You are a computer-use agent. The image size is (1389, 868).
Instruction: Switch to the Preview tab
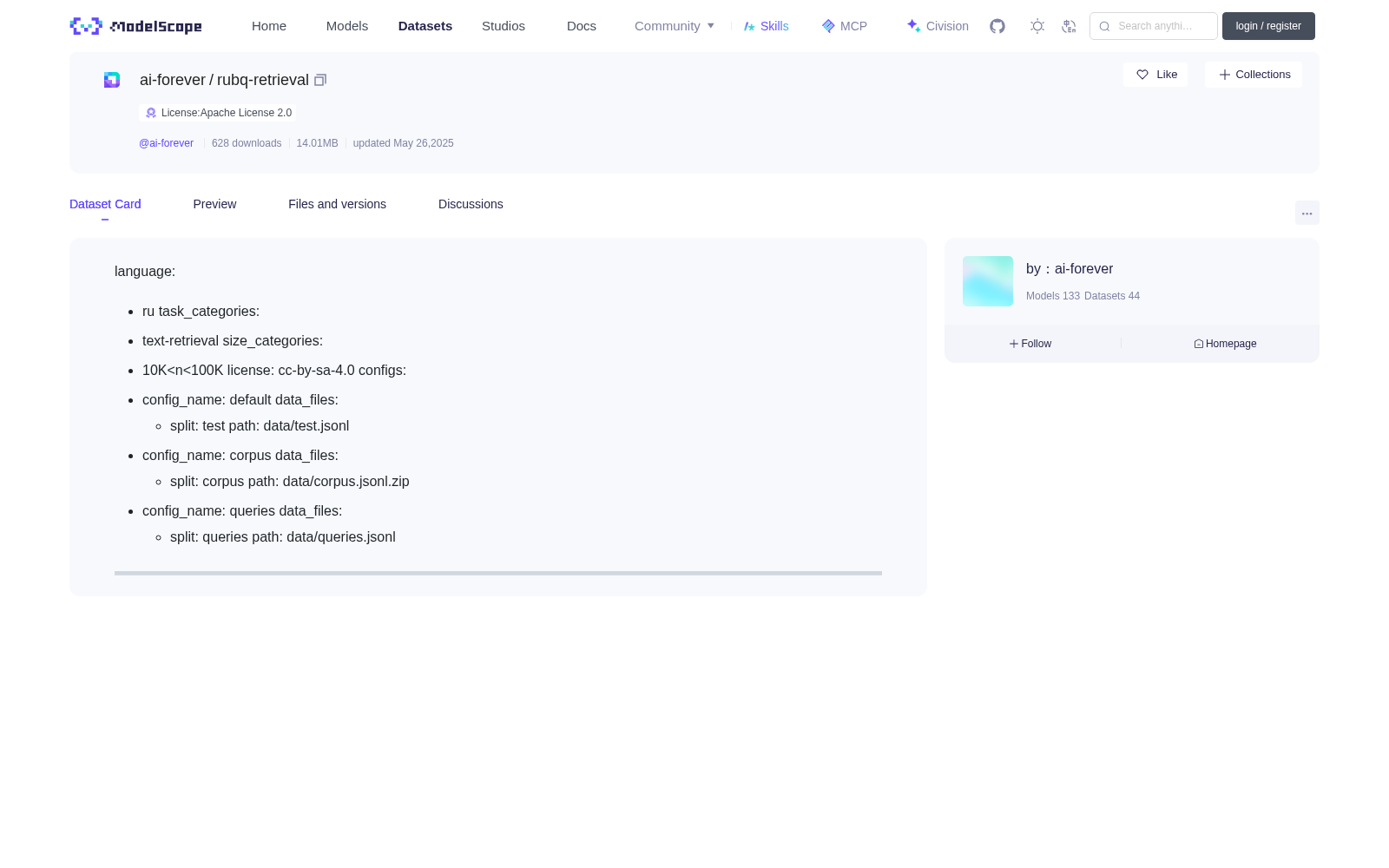214,204
